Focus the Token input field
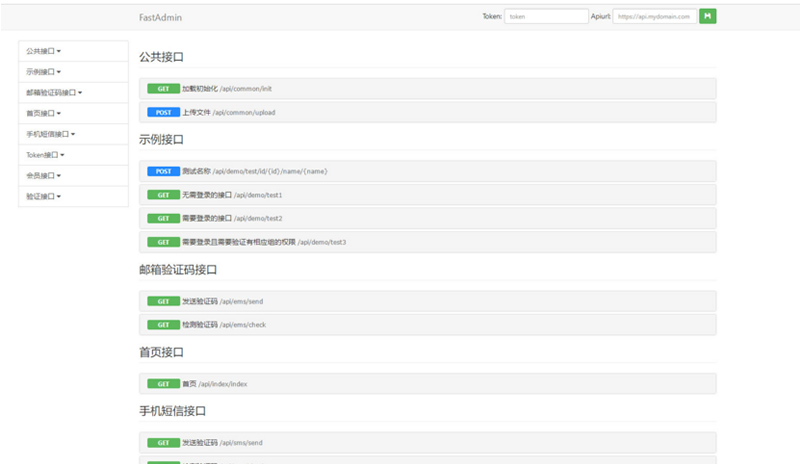The height and width of the screenshot is (464, 800). [x=546, y=16]
